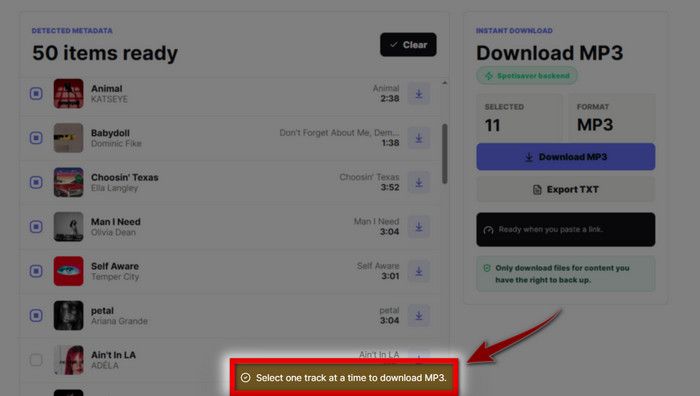The width and height of the screenshot is (700, 396).
Task: Click the Babydoll song title
Action: (x=110, y=133)
